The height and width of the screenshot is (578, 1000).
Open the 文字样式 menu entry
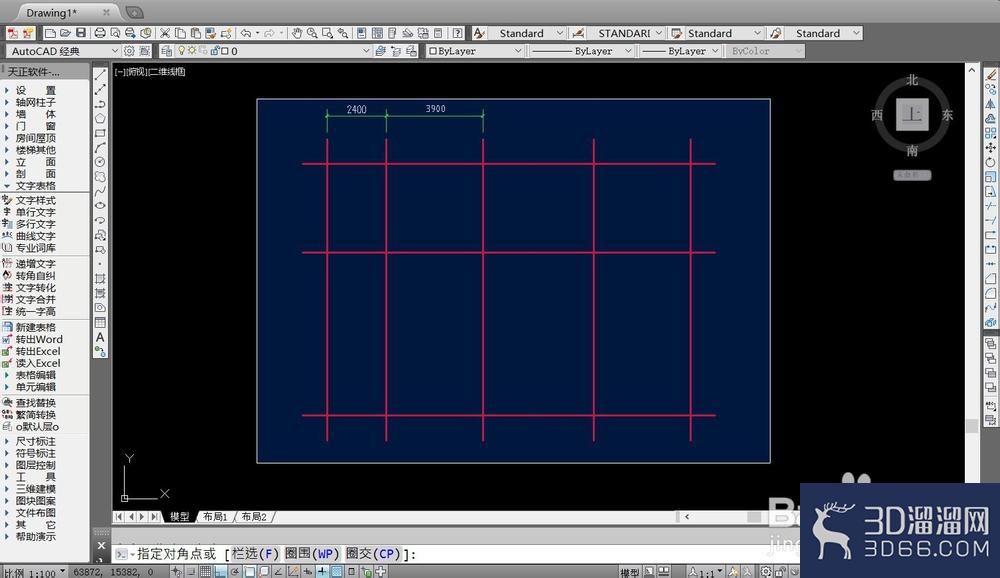(35, 200)
